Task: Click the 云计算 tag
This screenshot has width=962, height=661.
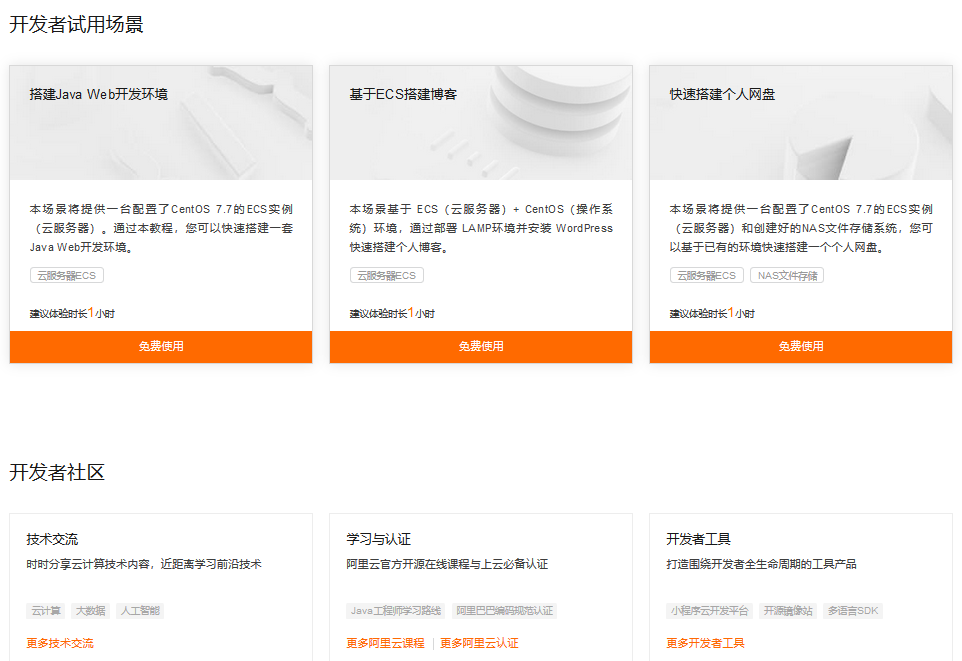Action: [46, 611]
